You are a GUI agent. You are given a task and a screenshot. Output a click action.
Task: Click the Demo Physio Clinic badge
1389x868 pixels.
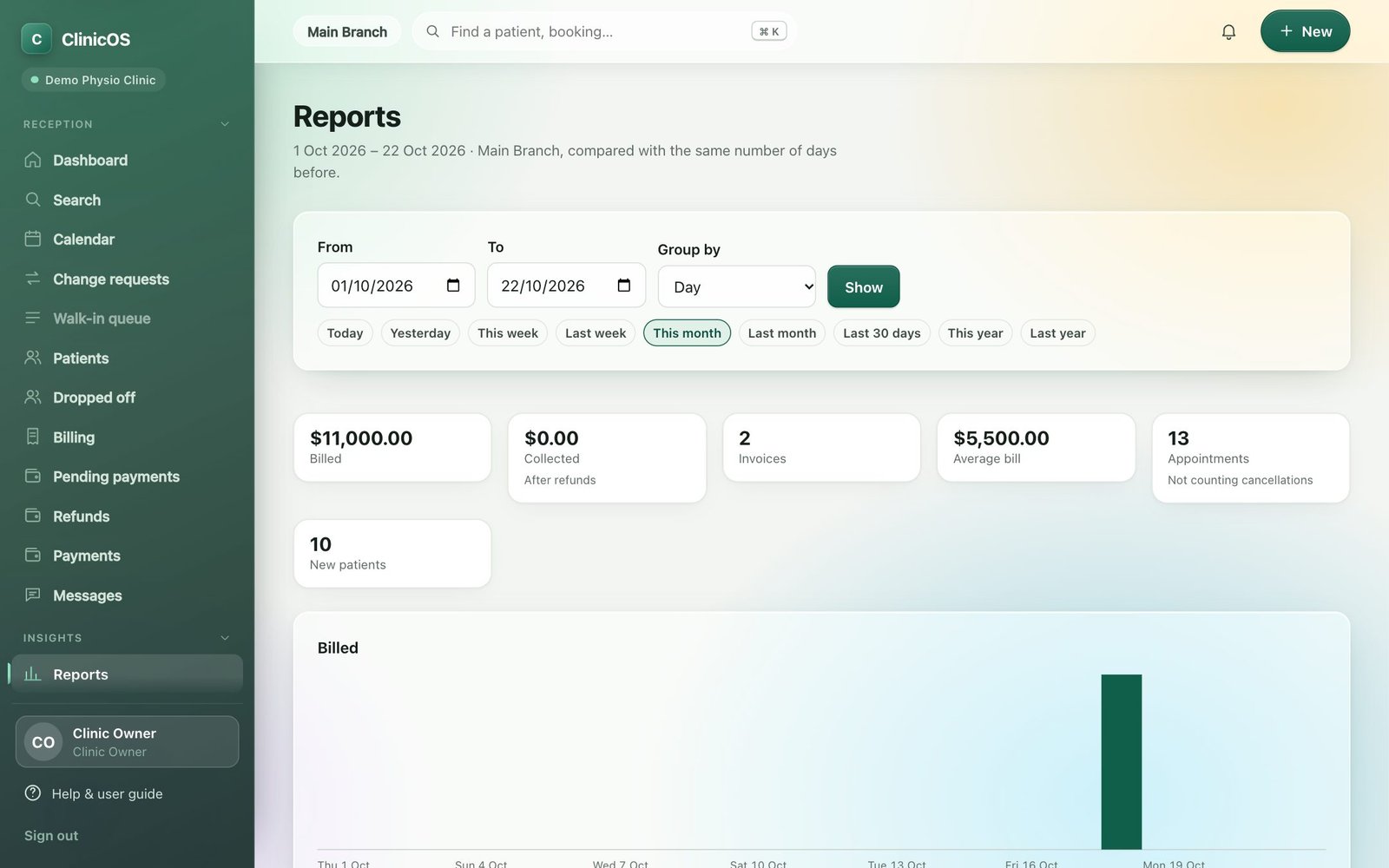coord(94,80)
